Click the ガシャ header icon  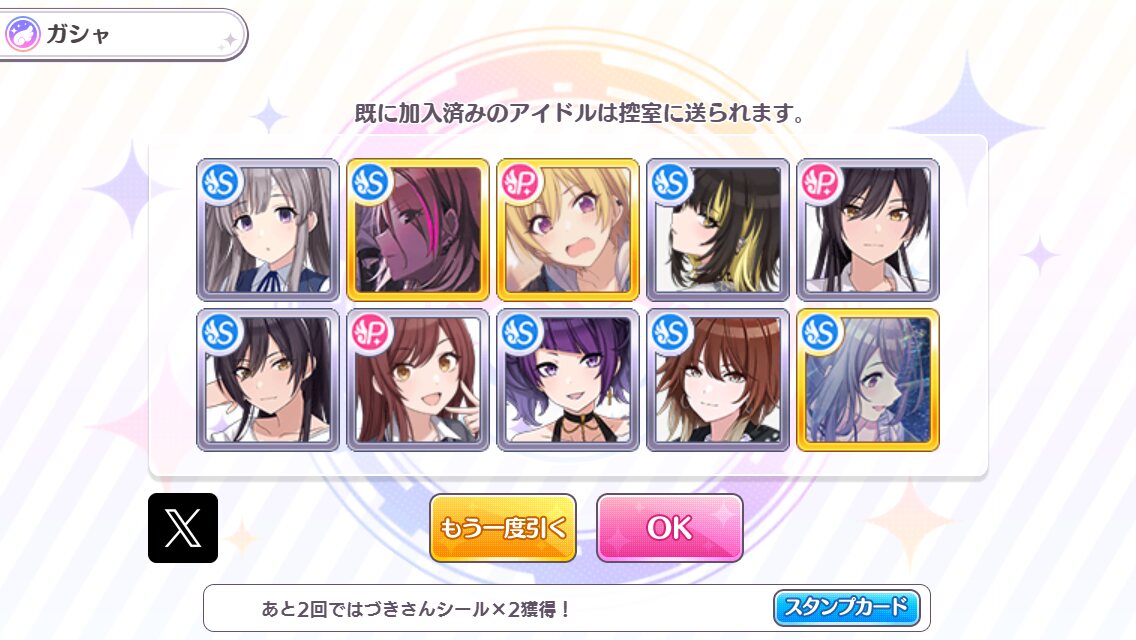click(x=22, y=34)
